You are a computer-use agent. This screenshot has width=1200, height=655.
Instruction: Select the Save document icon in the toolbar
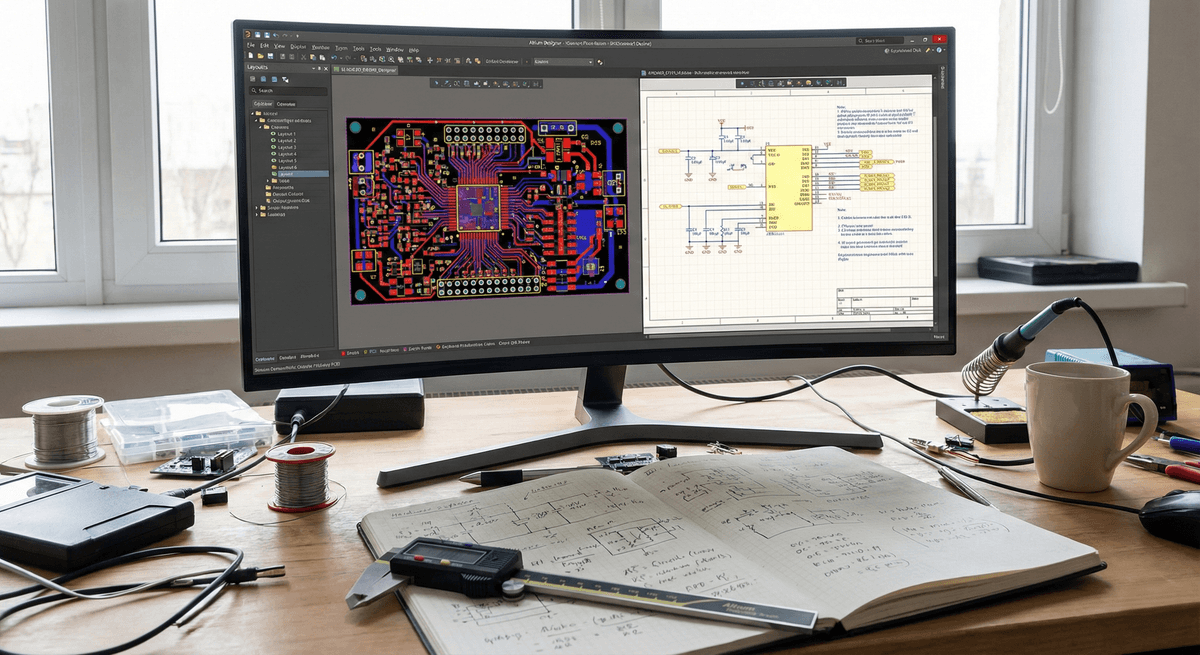click(271, 56)
